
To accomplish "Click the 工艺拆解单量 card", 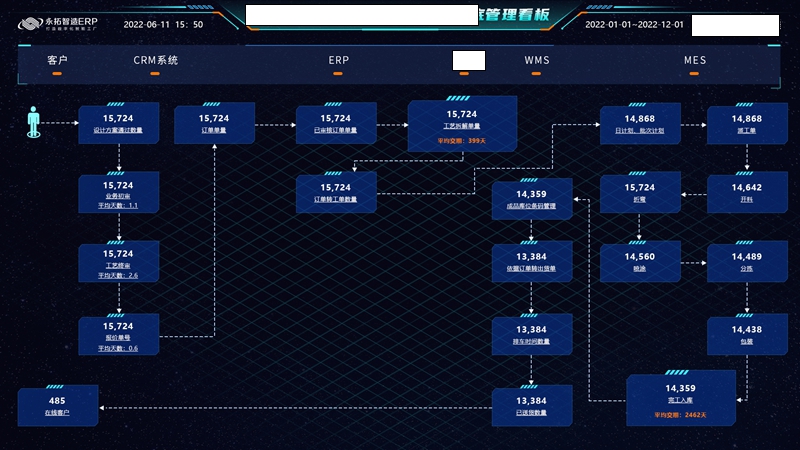I will (461, 126).
